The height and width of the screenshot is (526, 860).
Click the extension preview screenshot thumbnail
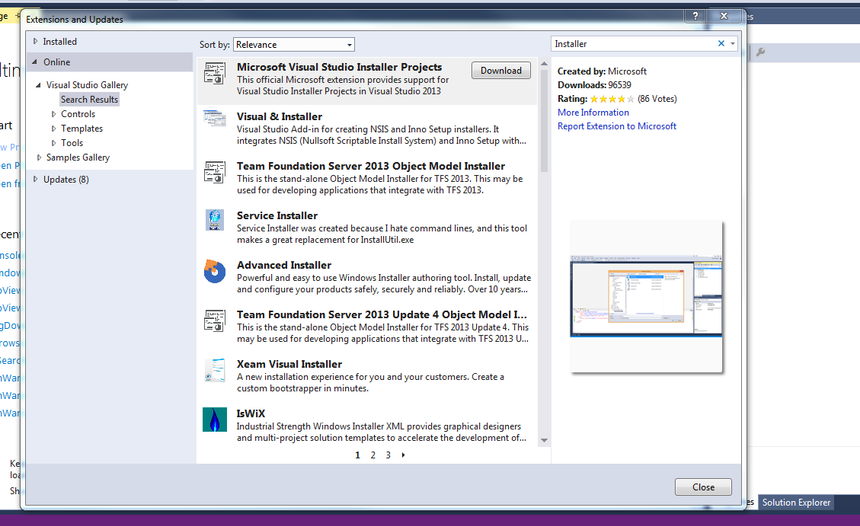pos(647,296)
